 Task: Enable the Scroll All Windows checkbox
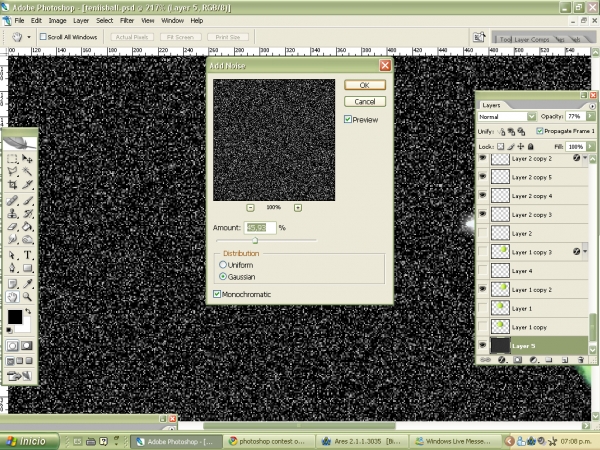pos(43,37)
